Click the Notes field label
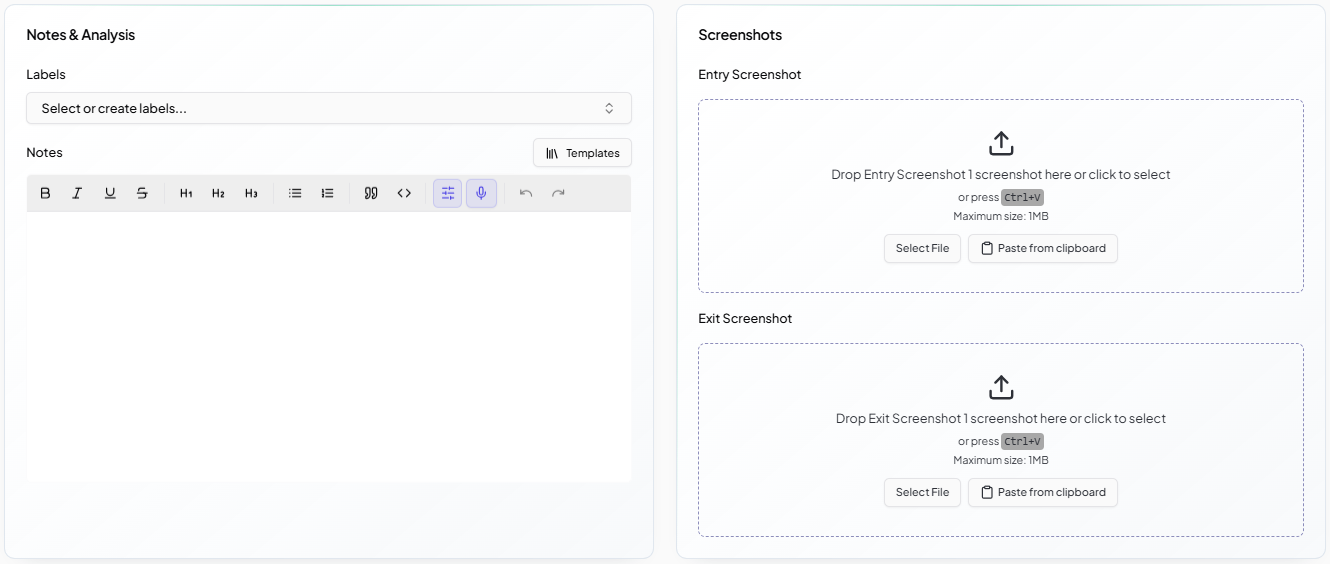Screen dimensions: 1330x564 point(44,152)
